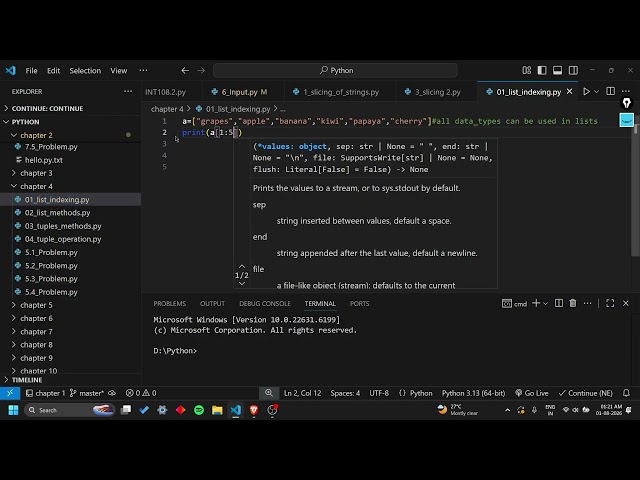Viewport: 640px width, 480px height.
Task: Switch to the PORTS panel tab
Action: pos(359,304)
